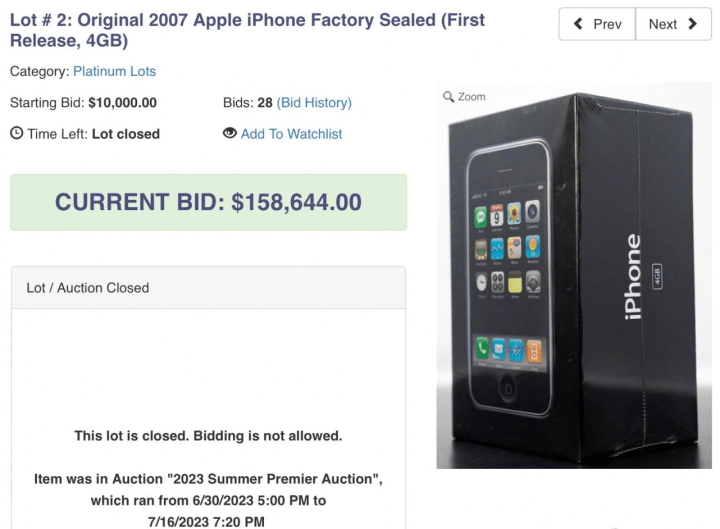Click the eye icon beside Add To Watchlist
This screenshot has height=529, width=720.
click(x=230, y=134)
